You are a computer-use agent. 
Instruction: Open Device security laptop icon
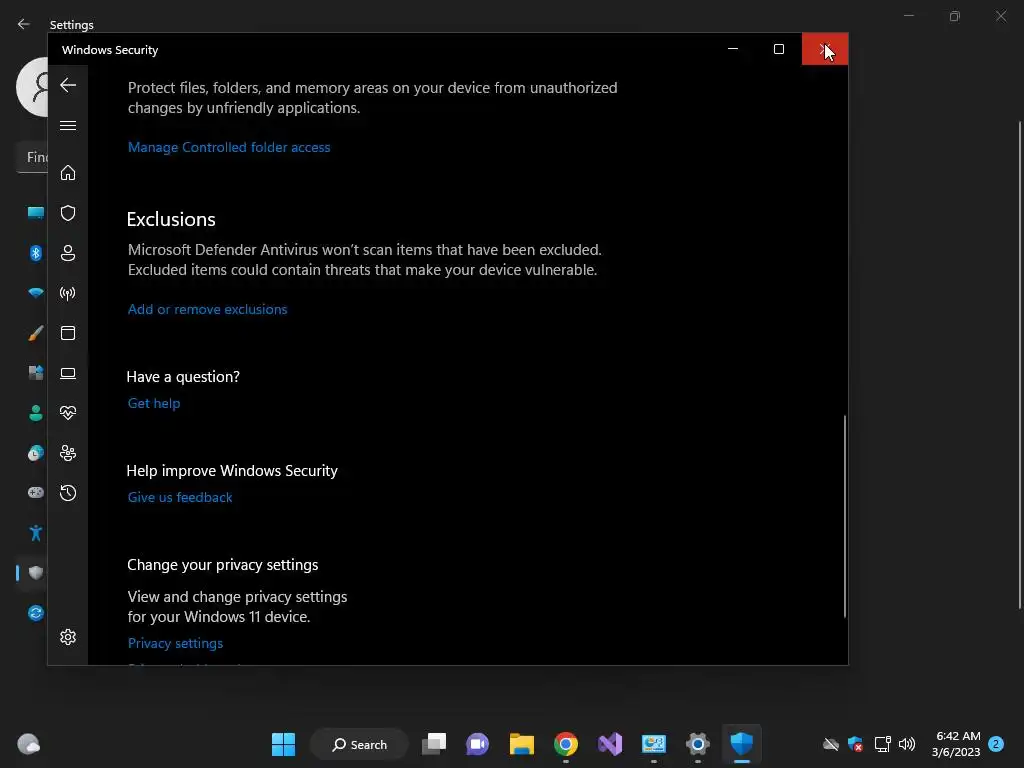68,373
